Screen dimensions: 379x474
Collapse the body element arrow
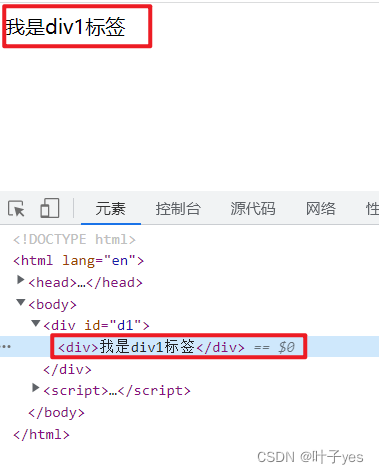[21, 302]
